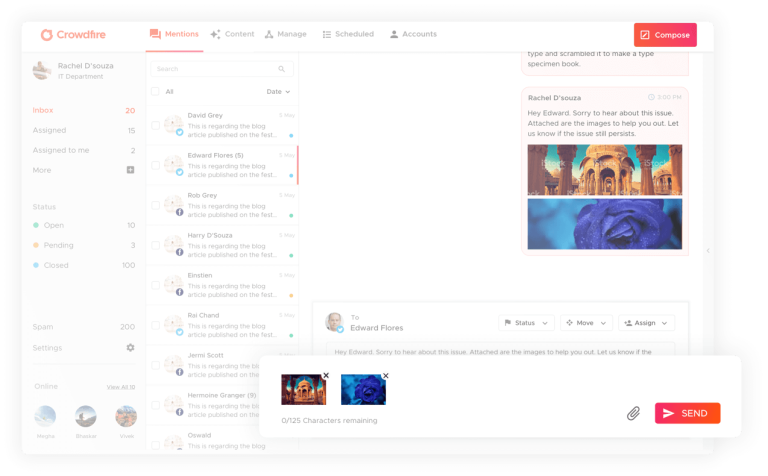Open the Date sort dropdown
This screenshot has height=476, width=768.
click(278, 91)
